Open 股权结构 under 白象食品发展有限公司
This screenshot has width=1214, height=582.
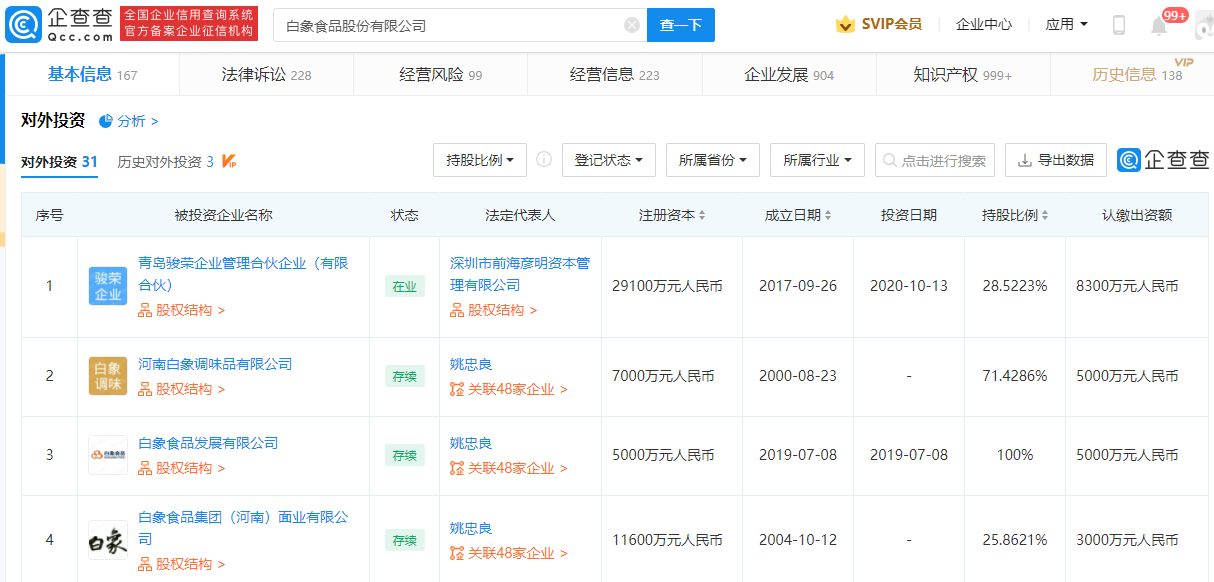pyautogui.click(x=182, y=468)
